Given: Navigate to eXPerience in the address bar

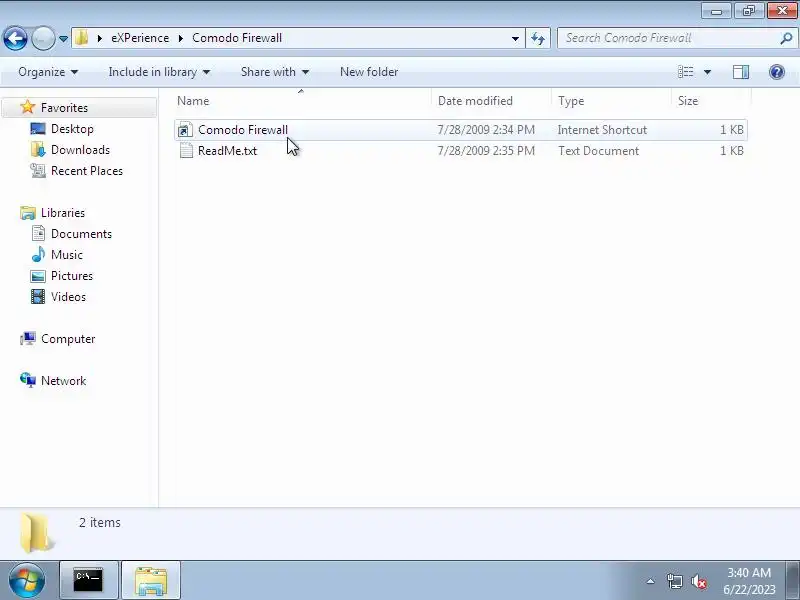Looking at the screenshot, I should coord(140,38).
